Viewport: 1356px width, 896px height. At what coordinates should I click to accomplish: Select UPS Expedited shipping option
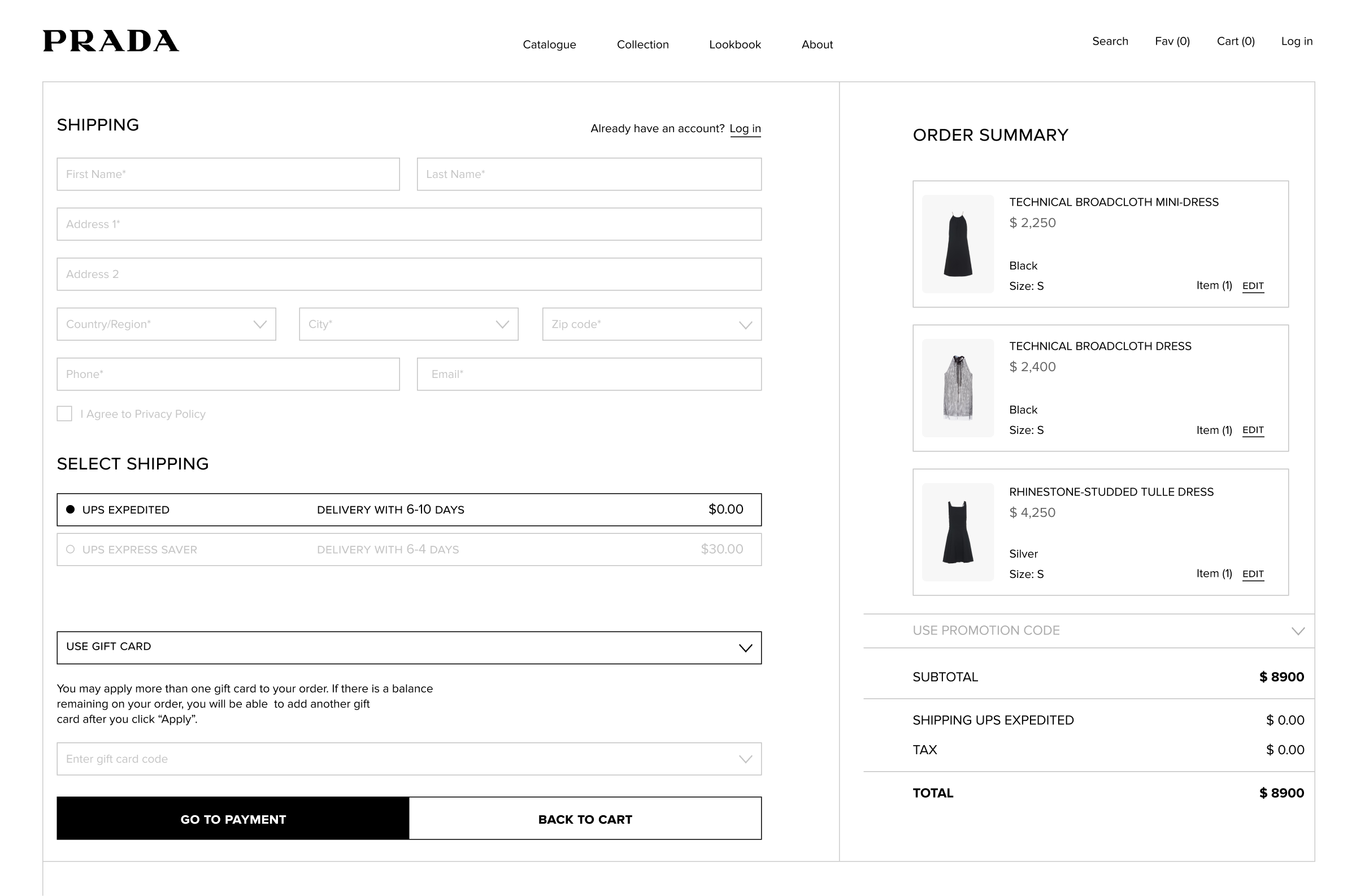click(x=71, y=510)
